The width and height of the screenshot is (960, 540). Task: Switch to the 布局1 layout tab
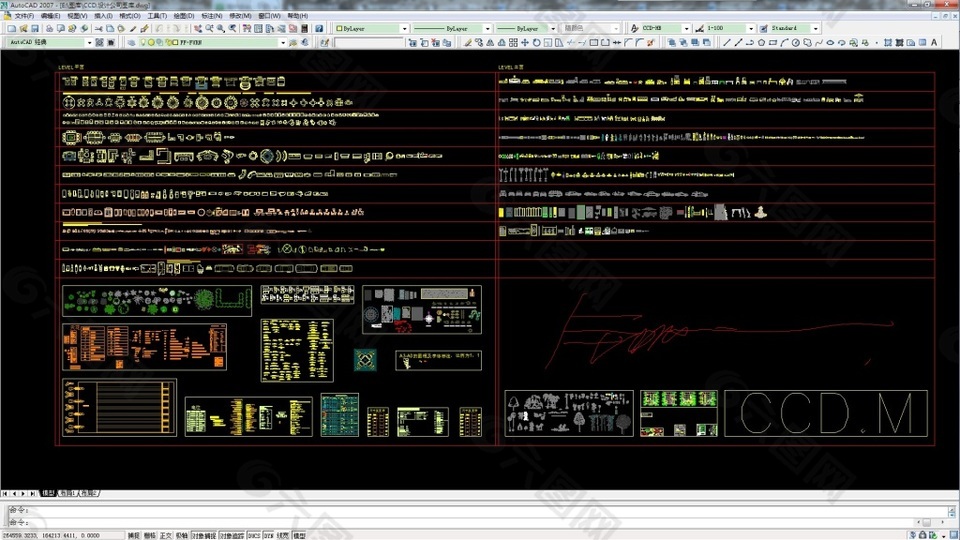click(x=66, y=493)
